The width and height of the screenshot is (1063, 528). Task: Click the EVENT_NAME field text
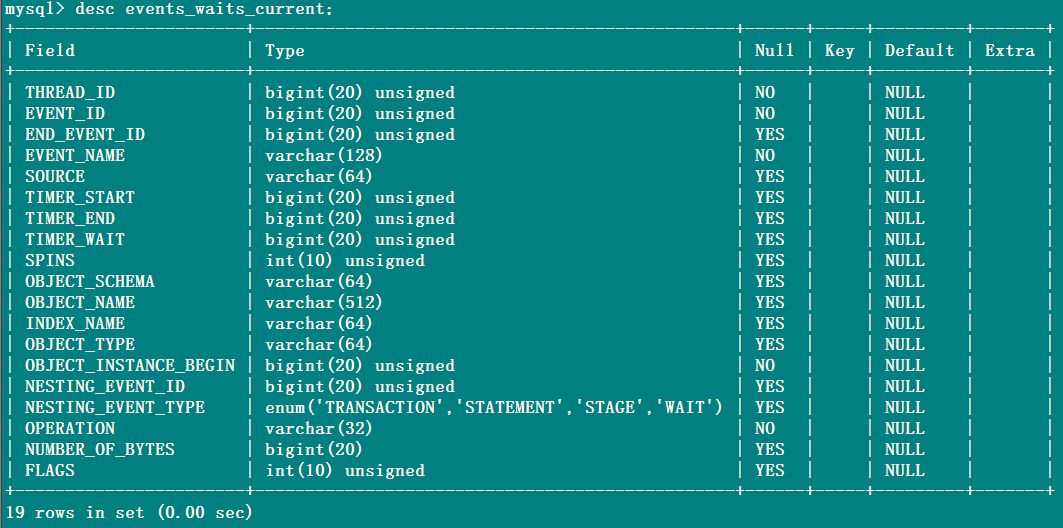point(75,156)
